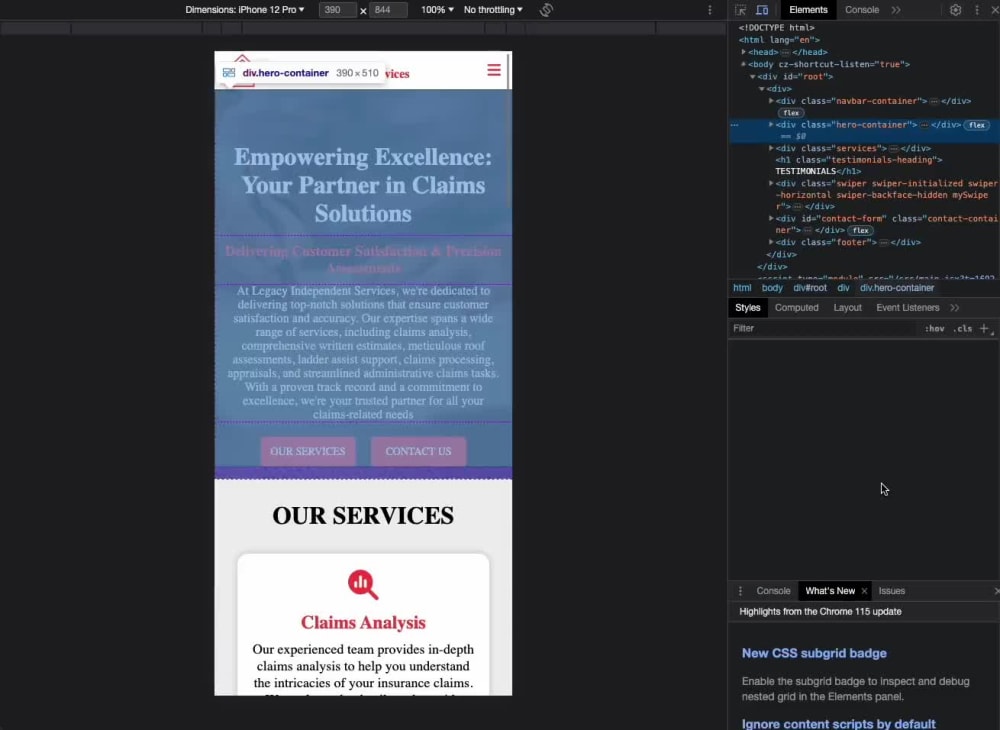Screen dimensions: 1000x730
Task: Open device toolbar more options menu
Action: 710,10
